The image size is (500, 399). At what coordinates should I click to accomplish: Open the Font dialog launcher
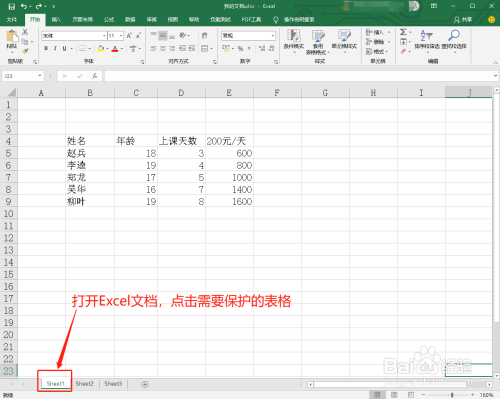click(x=142, y=62)
